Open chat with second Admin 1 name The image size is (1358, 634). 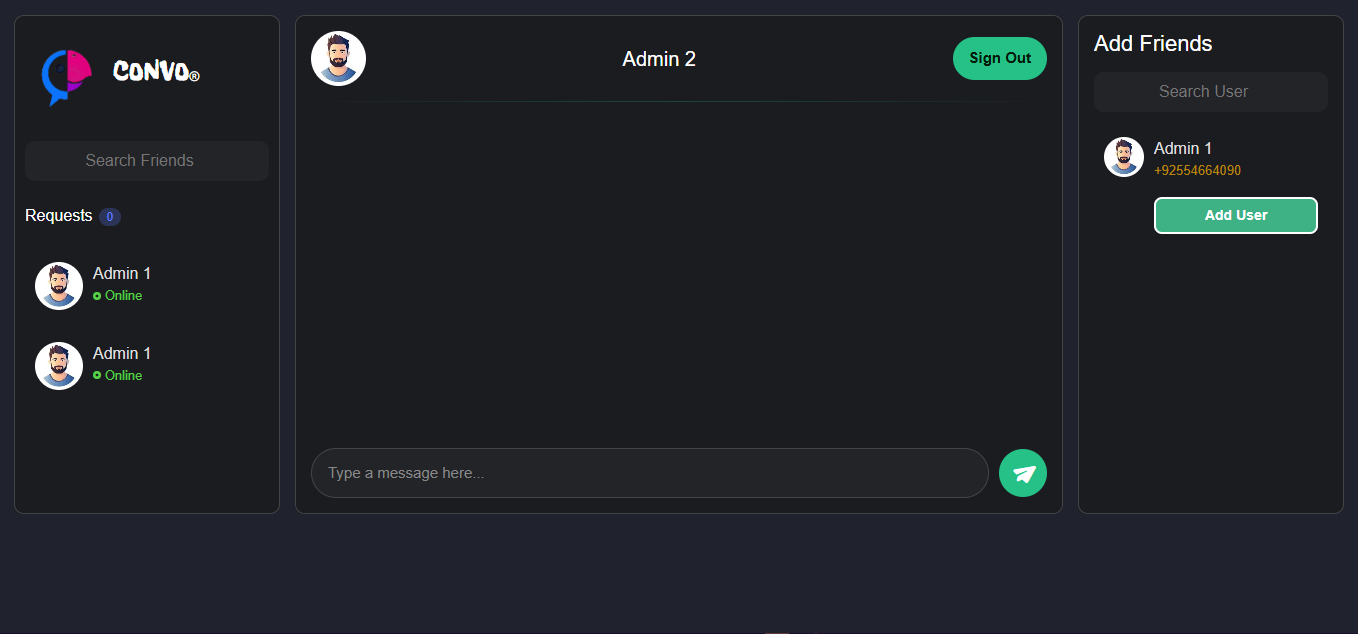point(122,353)
